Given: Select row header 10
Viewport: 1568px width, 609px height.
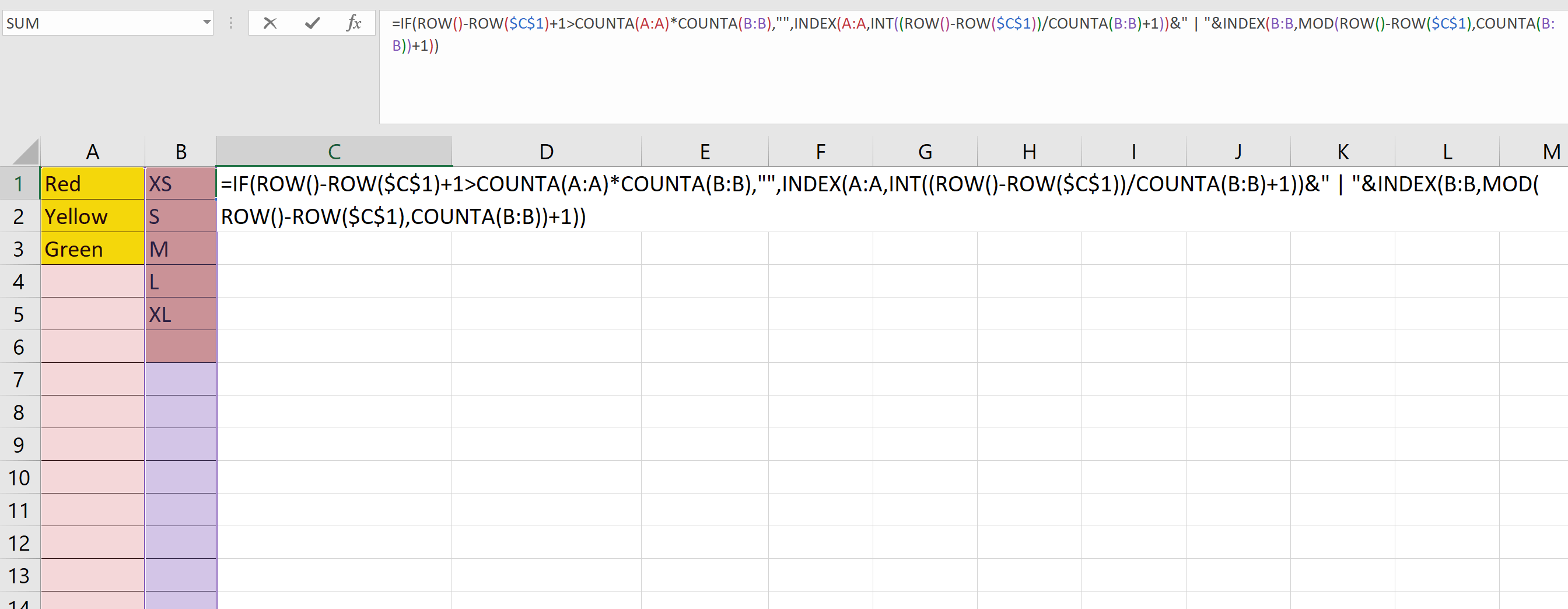Looking at the screenshot, I should click(19, 477).
